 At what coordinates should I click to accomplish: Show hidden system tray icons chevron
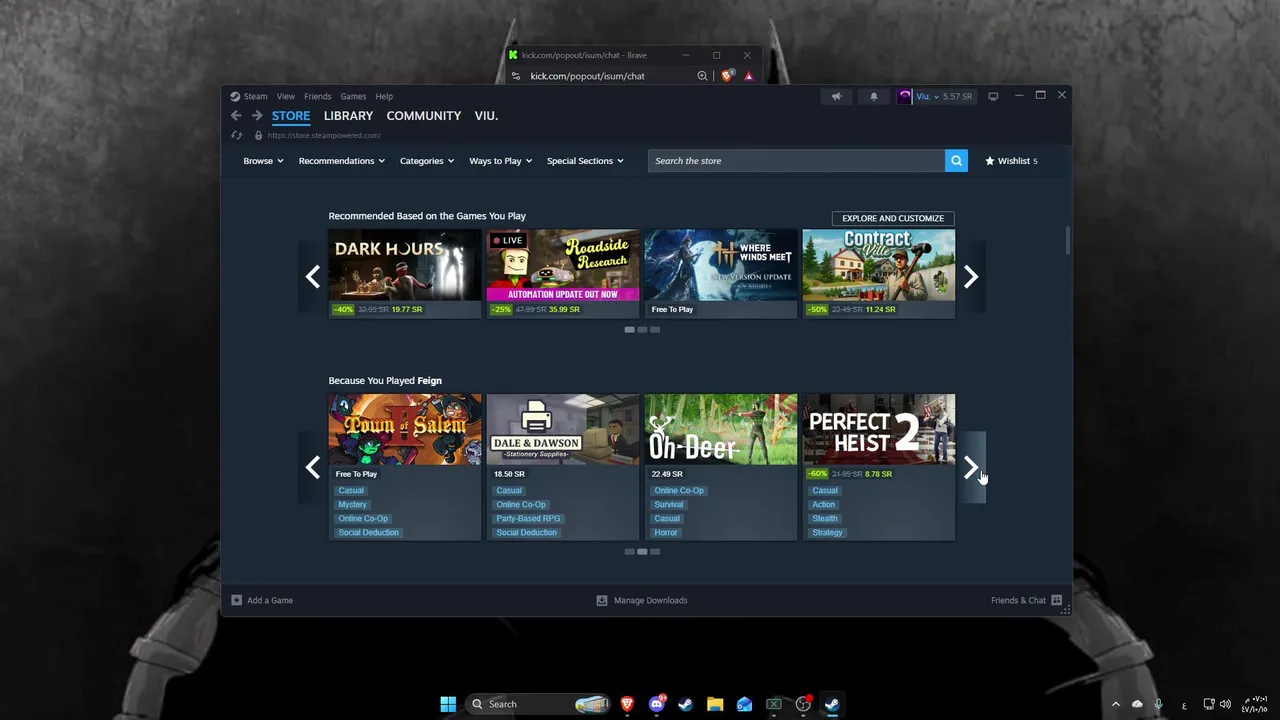pyautogui.click(x=1116, y=704)
